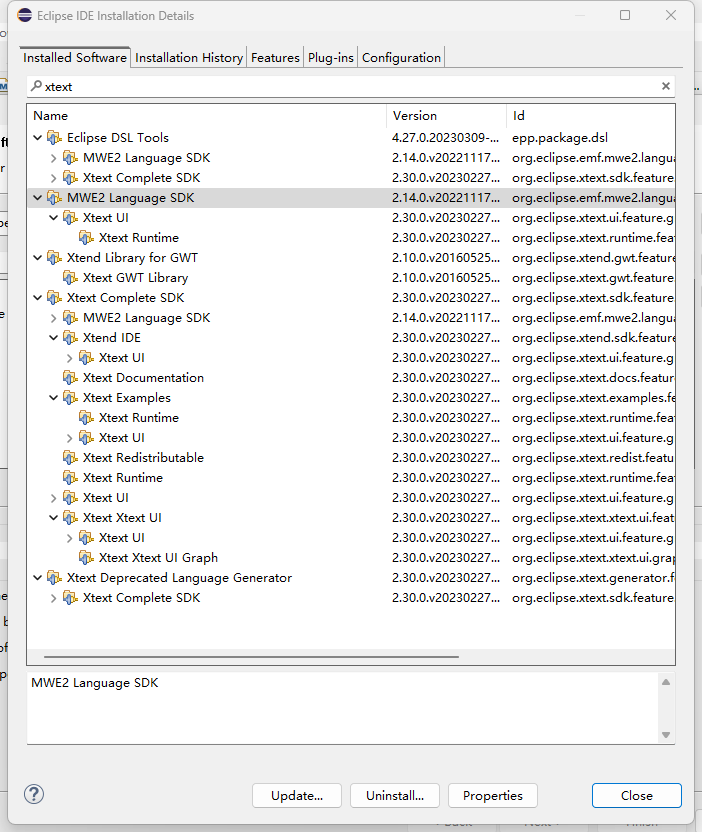Click icon of Xtext Complete SDK under Deprecated Generator
The height and width of the screenshot is (832, 702).
pyautogui.click(x=70, y=598)
